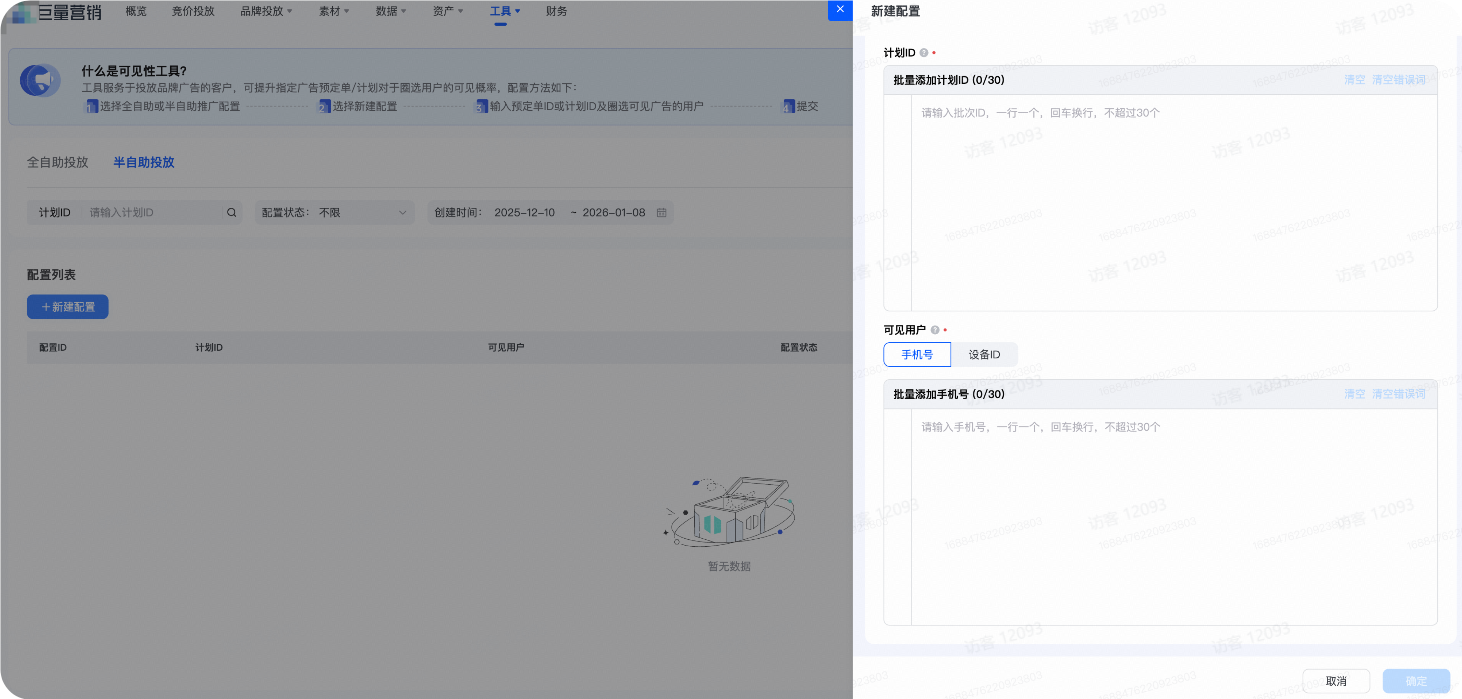Go to the 概览 nav item
1462x699 pixels.
point(136,12)
